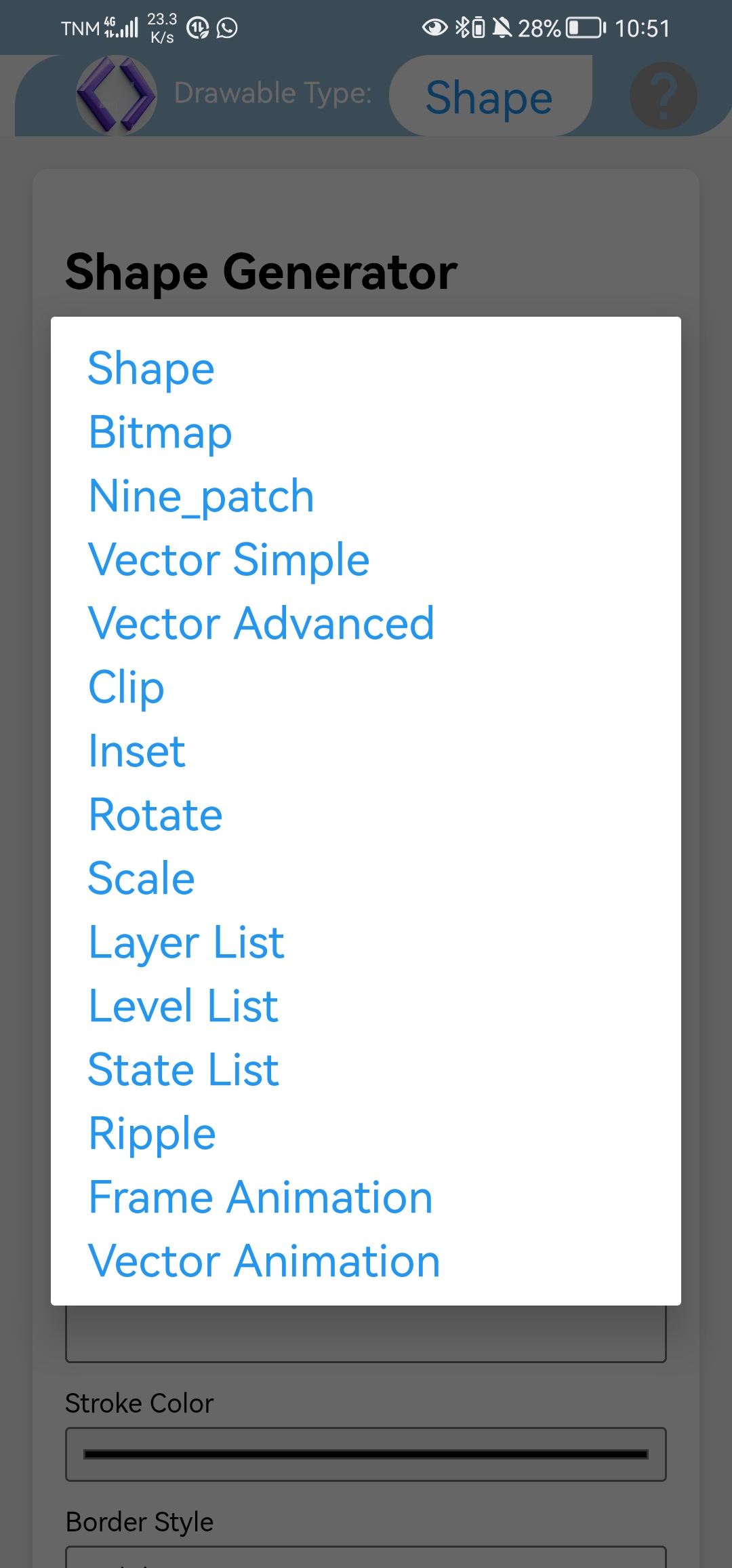Tap the app logo icon
Screen dimensions: 732x1568
pyautogui.click(x=116, y=96)
